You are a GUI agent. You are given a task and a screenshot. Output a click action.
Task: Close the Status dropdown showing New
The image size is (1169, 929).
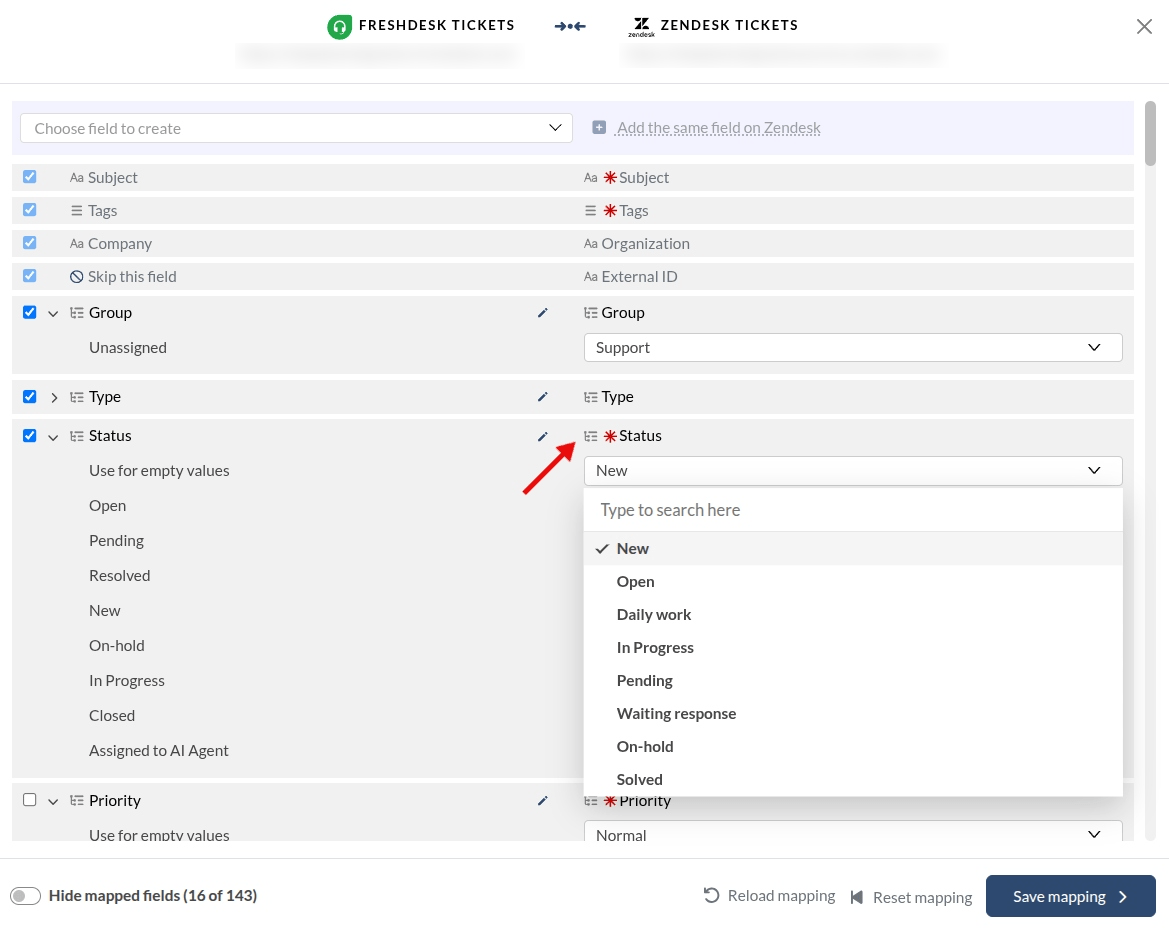tap(853, 470)
